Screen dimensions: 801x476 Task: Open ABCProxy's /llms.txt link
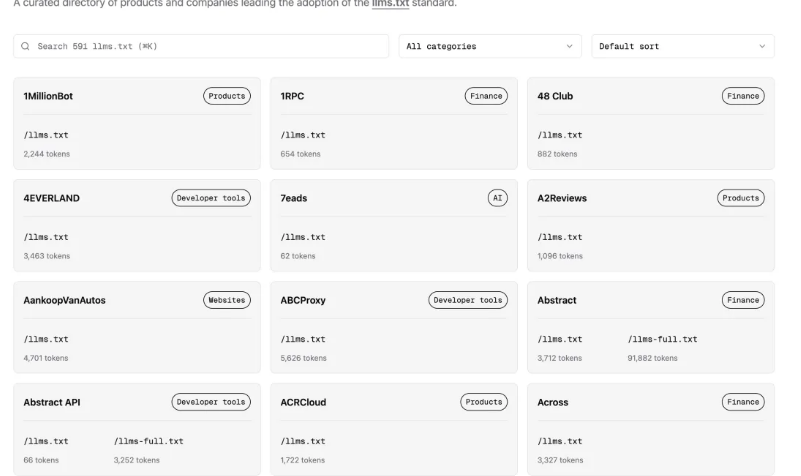pyautogui.click(x=302, y=339)
